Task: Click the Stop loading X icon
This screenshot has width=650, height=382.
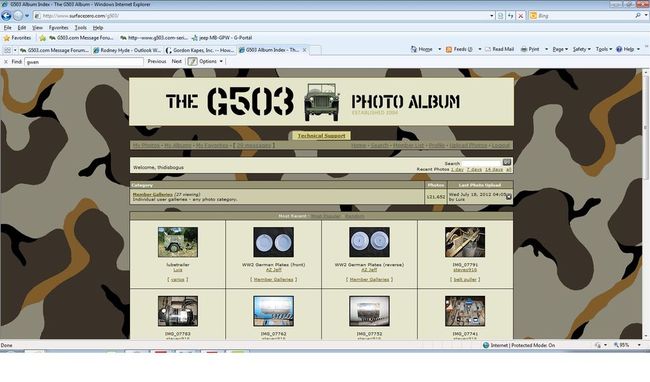Action: coord(521,16)
